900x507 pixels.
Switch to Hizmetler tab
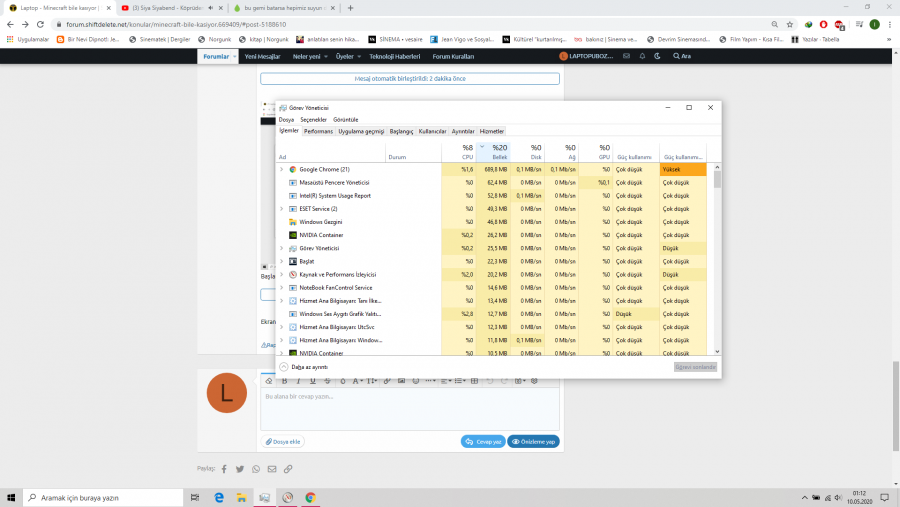[492, 131]
